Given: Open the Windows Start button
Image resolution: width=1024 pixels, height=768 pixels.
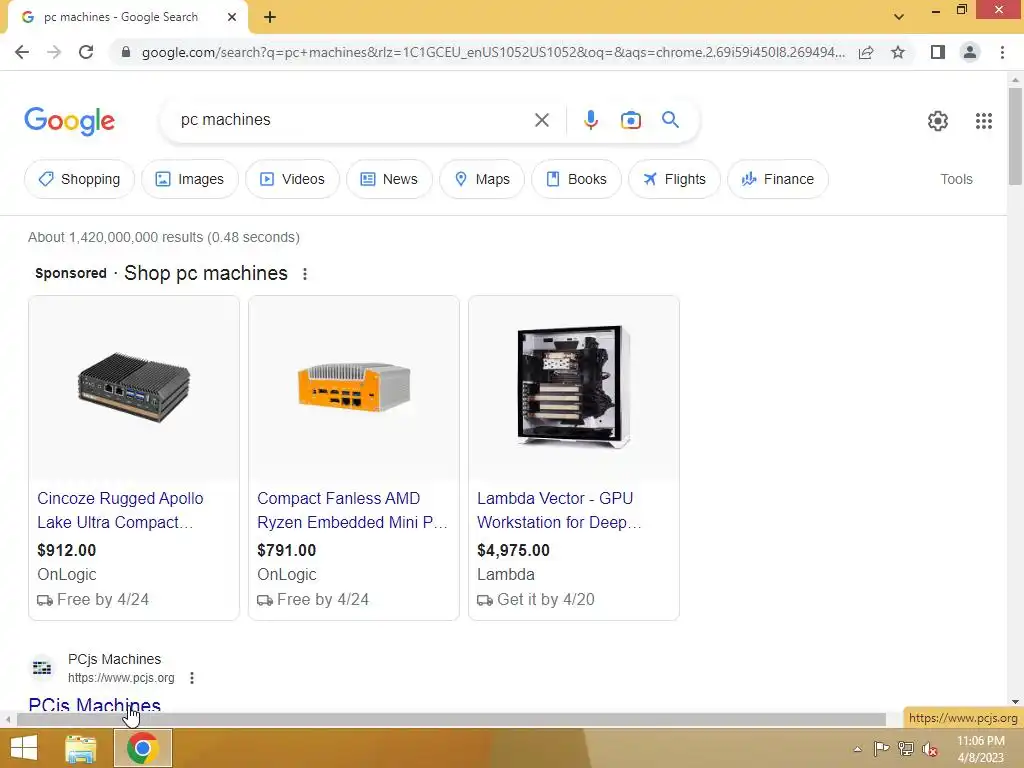Looking at the screenshot, I should coord(24,748).
